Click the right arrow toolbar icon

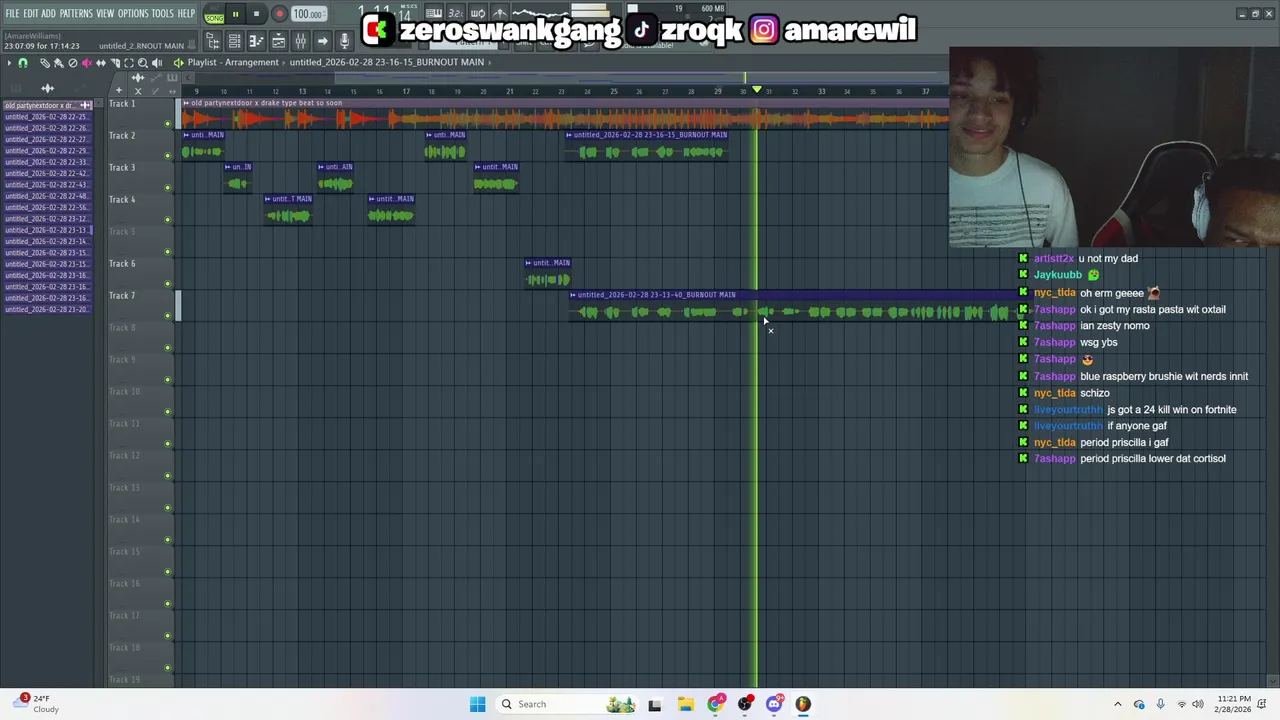tap(322, 40)
